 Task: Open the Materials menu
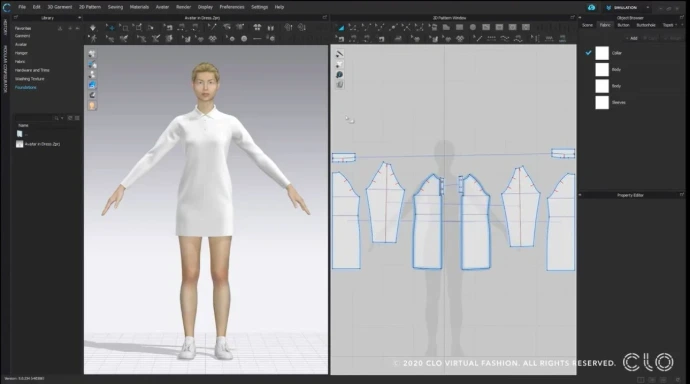tap(139, 7)
